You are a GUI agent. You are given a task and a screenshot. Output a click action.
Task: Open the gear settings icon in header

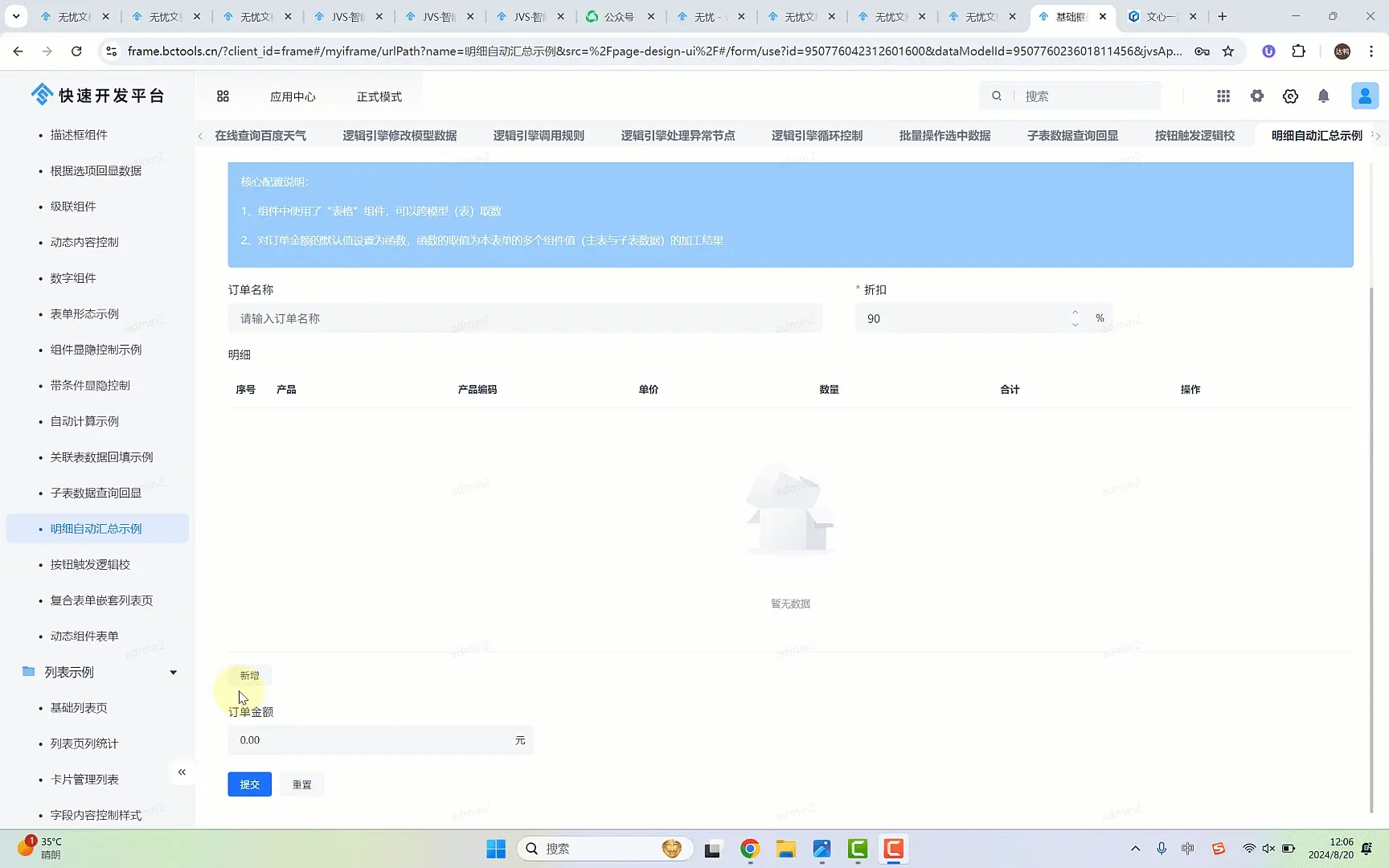[x=1290, y=96]
